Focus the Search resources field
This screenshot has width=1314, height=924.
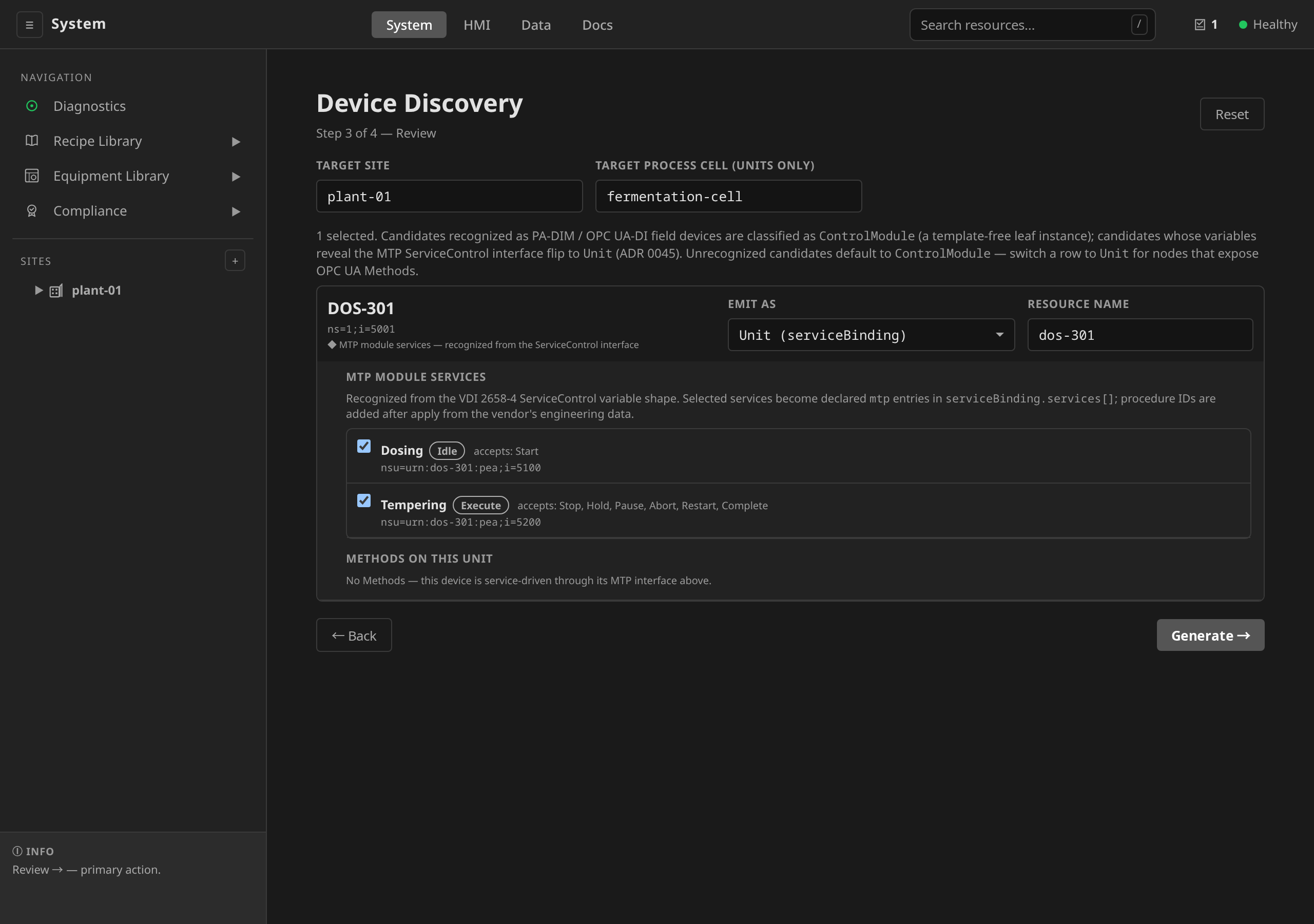pyautogui.click(x=1032, y=25)
